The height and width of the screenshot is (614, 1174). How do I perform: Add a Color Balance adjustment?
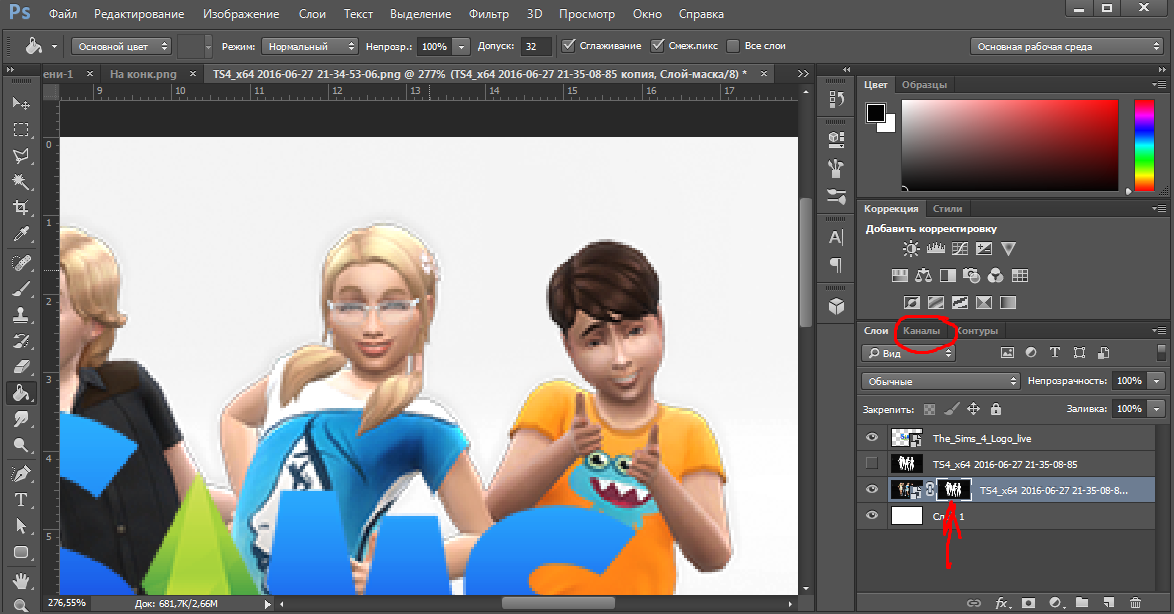pyautogui.click(x=923, y=276)
